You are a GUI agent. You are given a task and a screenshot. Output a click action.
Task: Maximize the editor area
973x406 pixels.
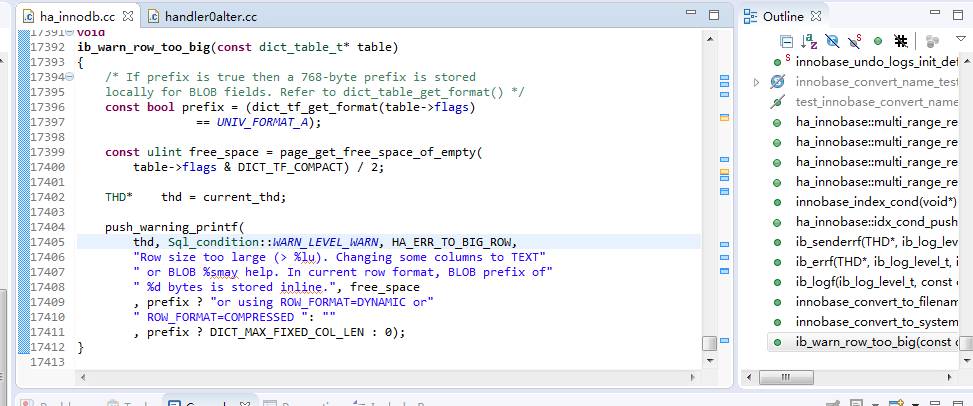click(714, 14)
